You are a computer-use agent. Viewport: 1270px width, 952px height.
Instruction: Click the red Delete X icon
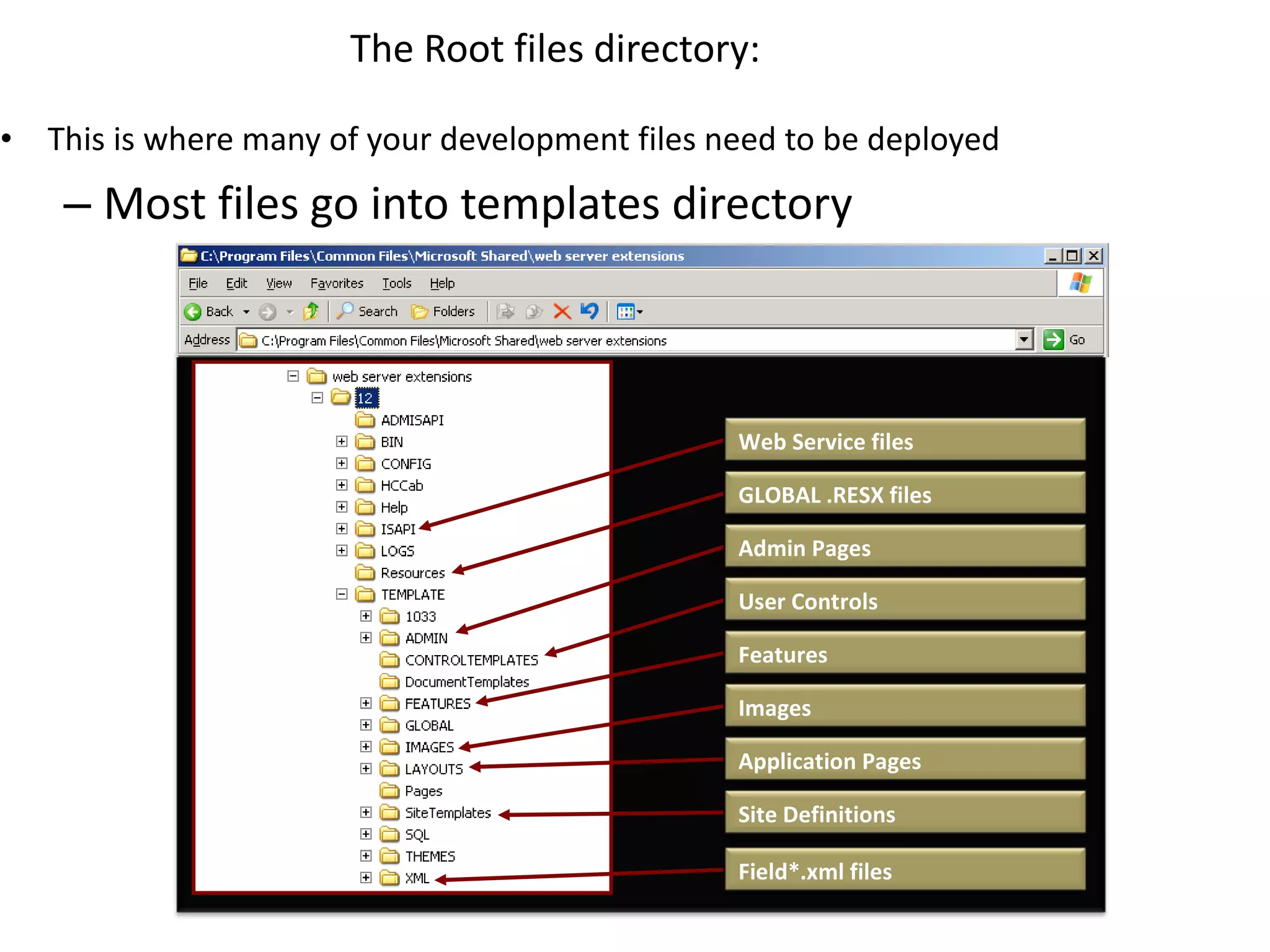[562, 311]
